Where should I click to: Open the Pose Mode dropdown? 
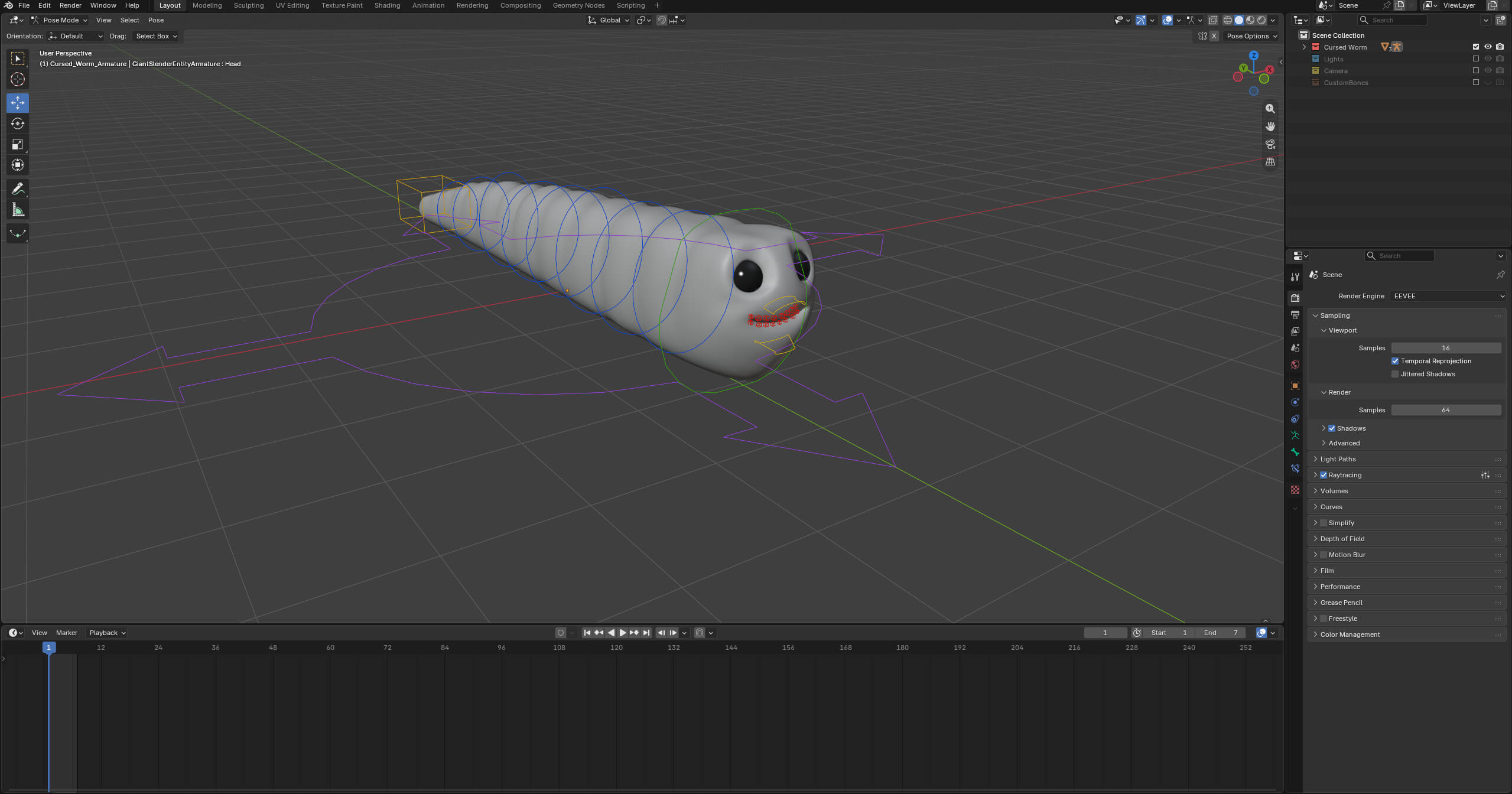click(x=60, y=20)
